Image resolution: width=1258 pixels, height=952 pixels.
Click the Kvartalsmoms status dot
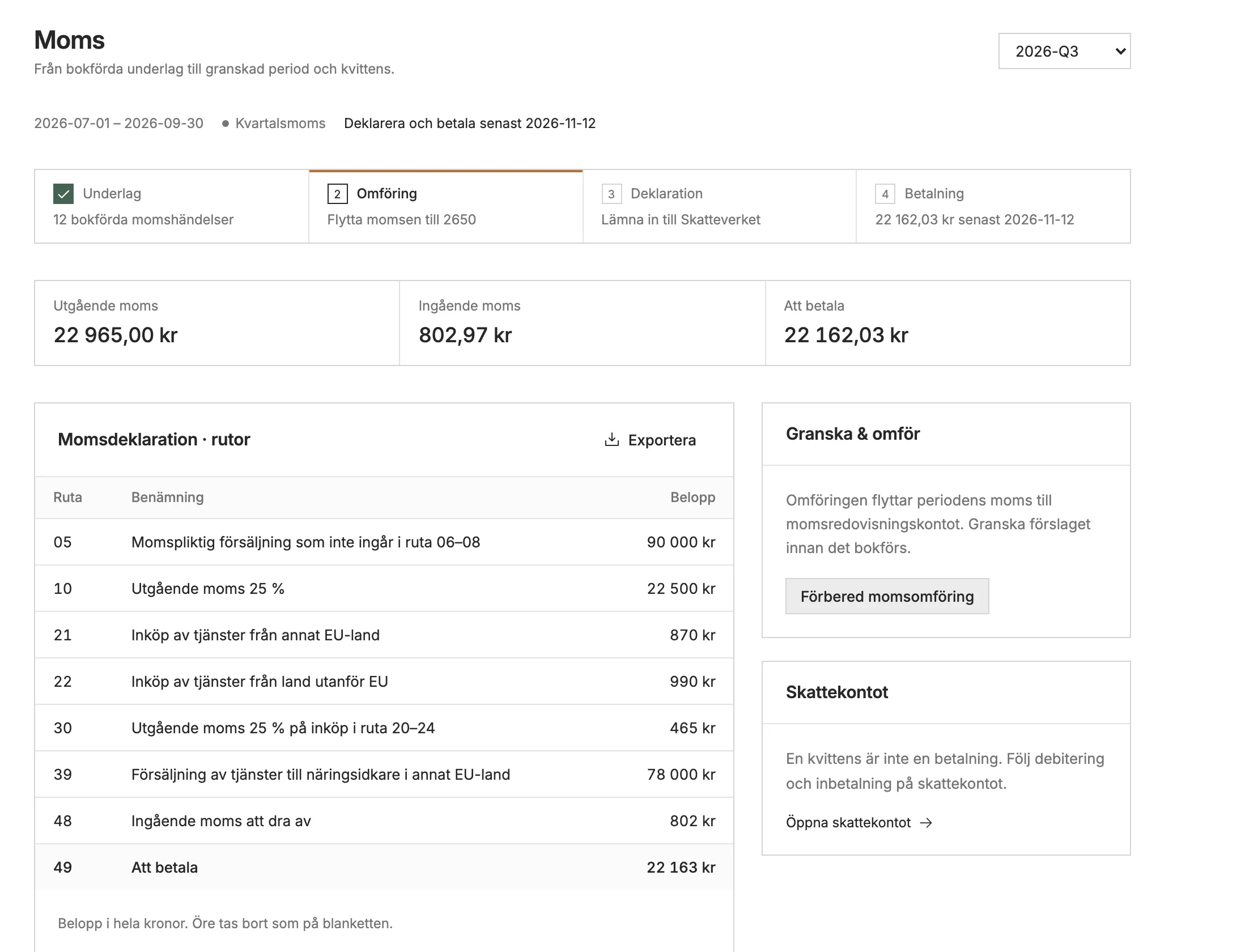click(x=225, y=124)
